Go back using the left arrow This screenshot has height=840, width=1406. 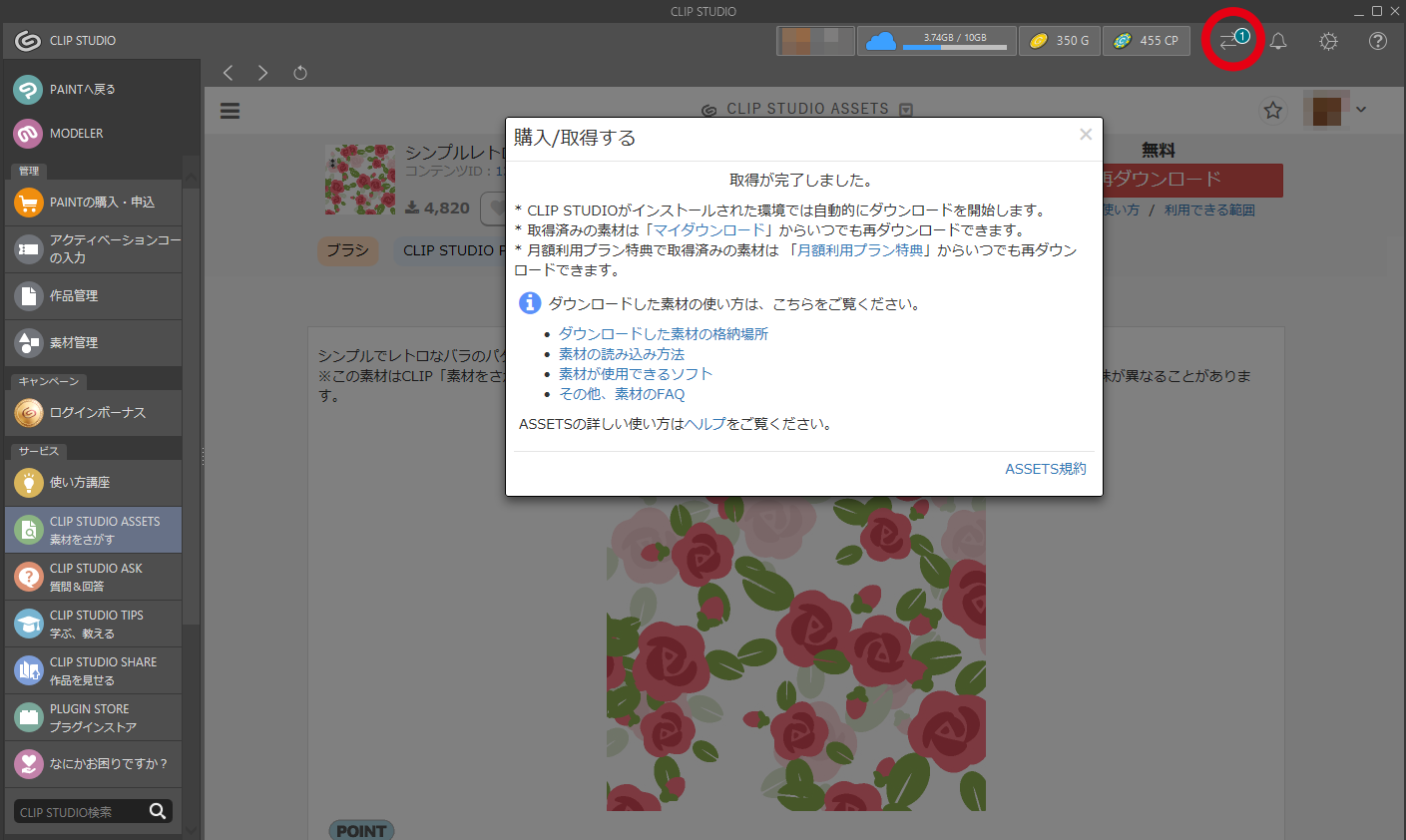click(x=229, y=73)
